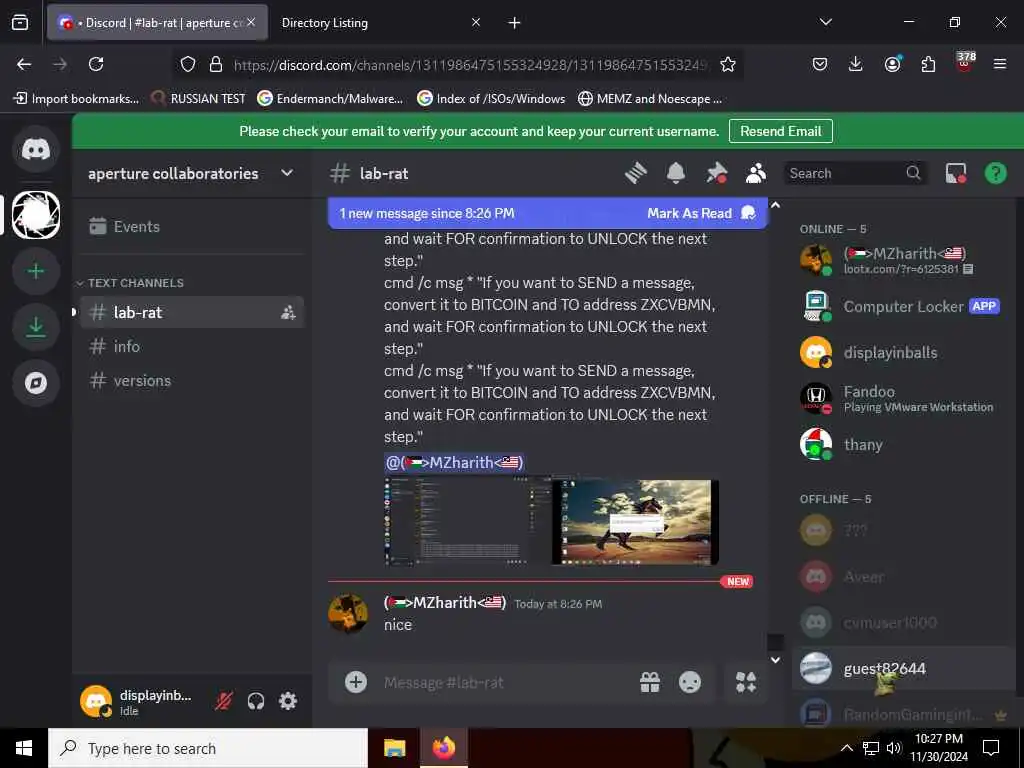Open the versions channel

(x=191, y=381)
